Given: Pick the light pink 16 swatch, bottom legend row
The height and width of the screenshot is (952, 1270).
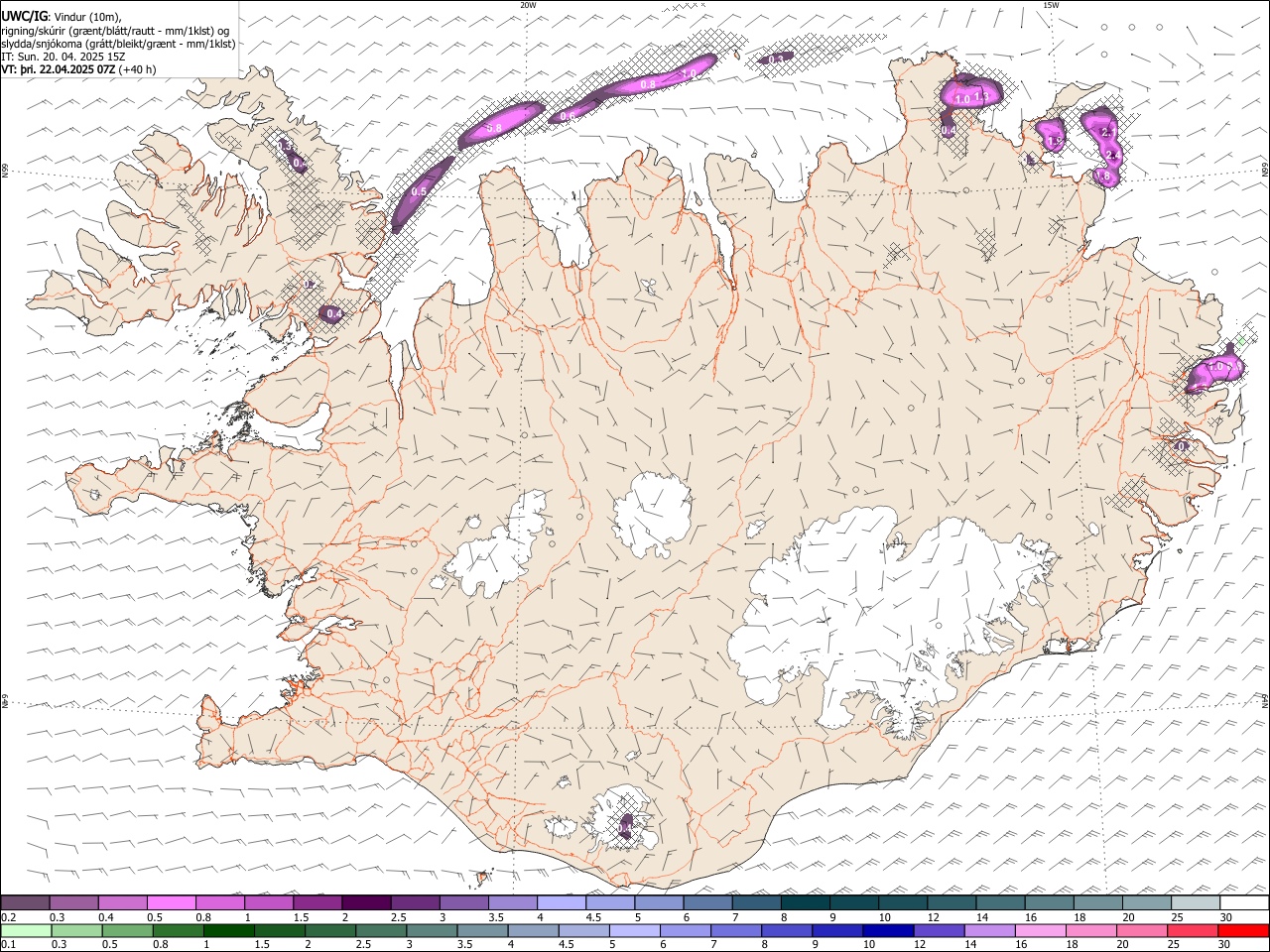Looking at the screenshot, I should (1040, 930).
